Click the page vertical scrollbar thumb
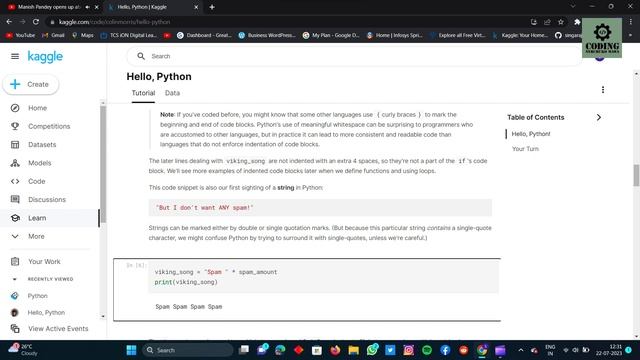Viewport: 640px width, 360px height. (636, 175)
